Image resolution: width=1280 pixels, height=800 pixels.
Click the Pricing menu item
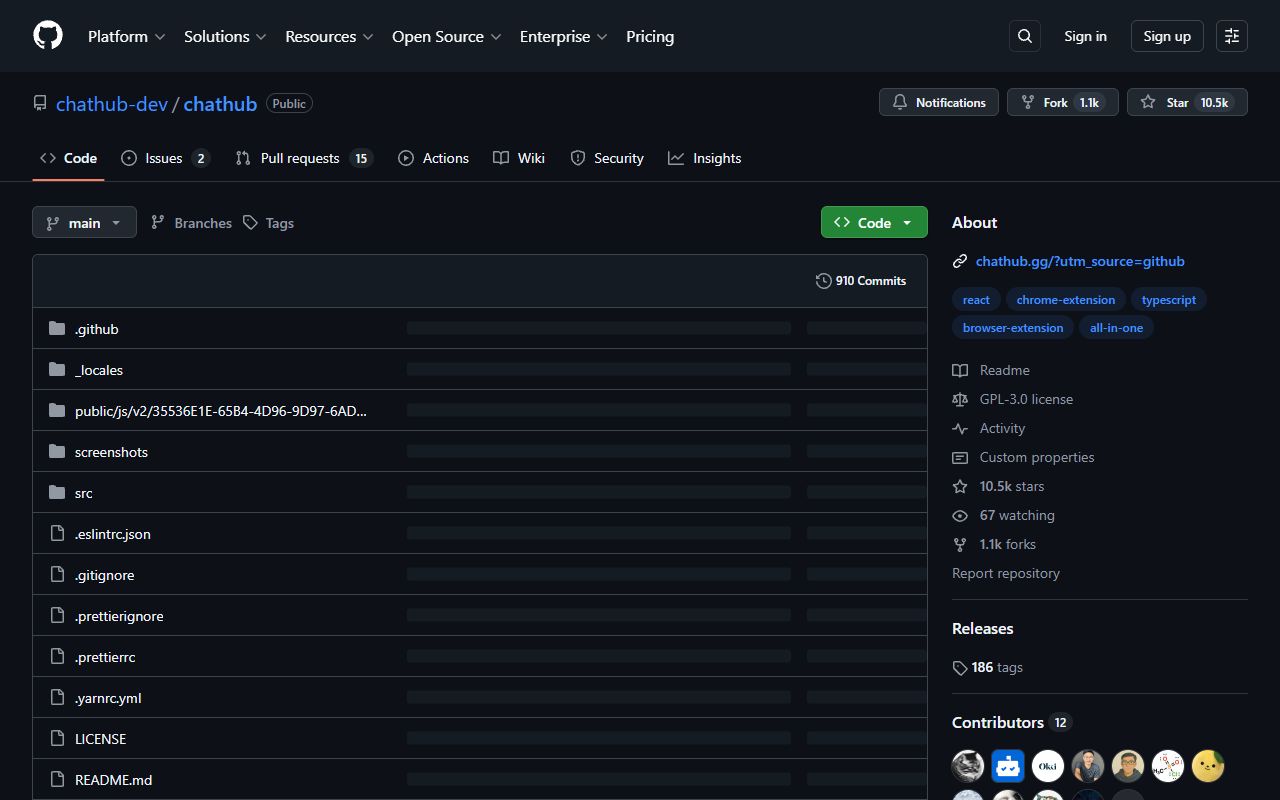(650, 36)
